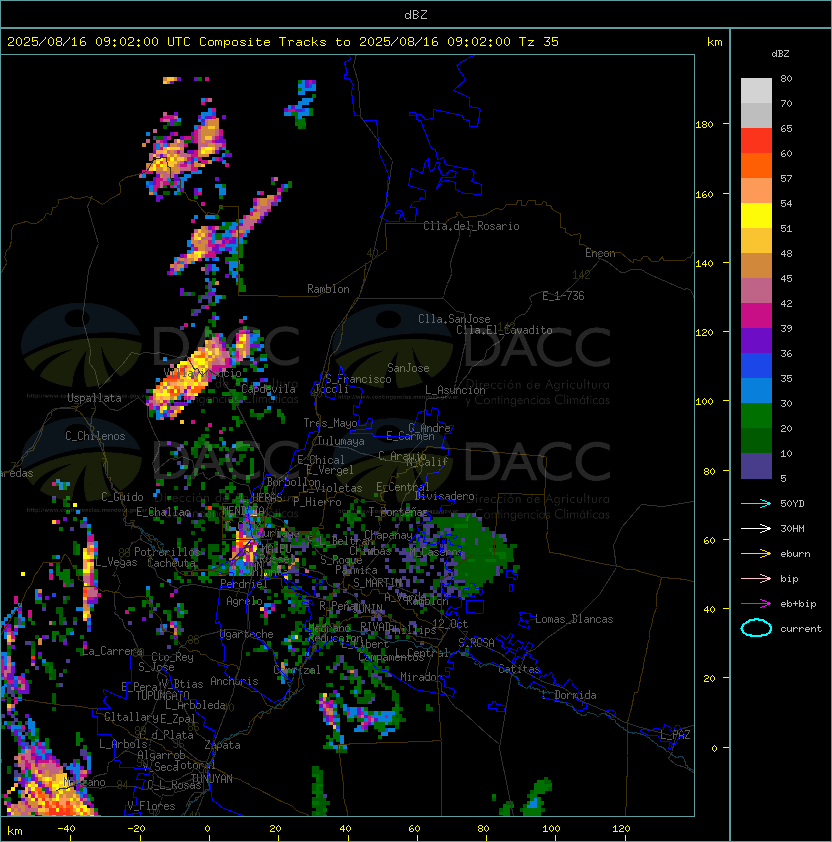Pick the purple 36–39 dBZ swatch

click(x=756, y=341)
